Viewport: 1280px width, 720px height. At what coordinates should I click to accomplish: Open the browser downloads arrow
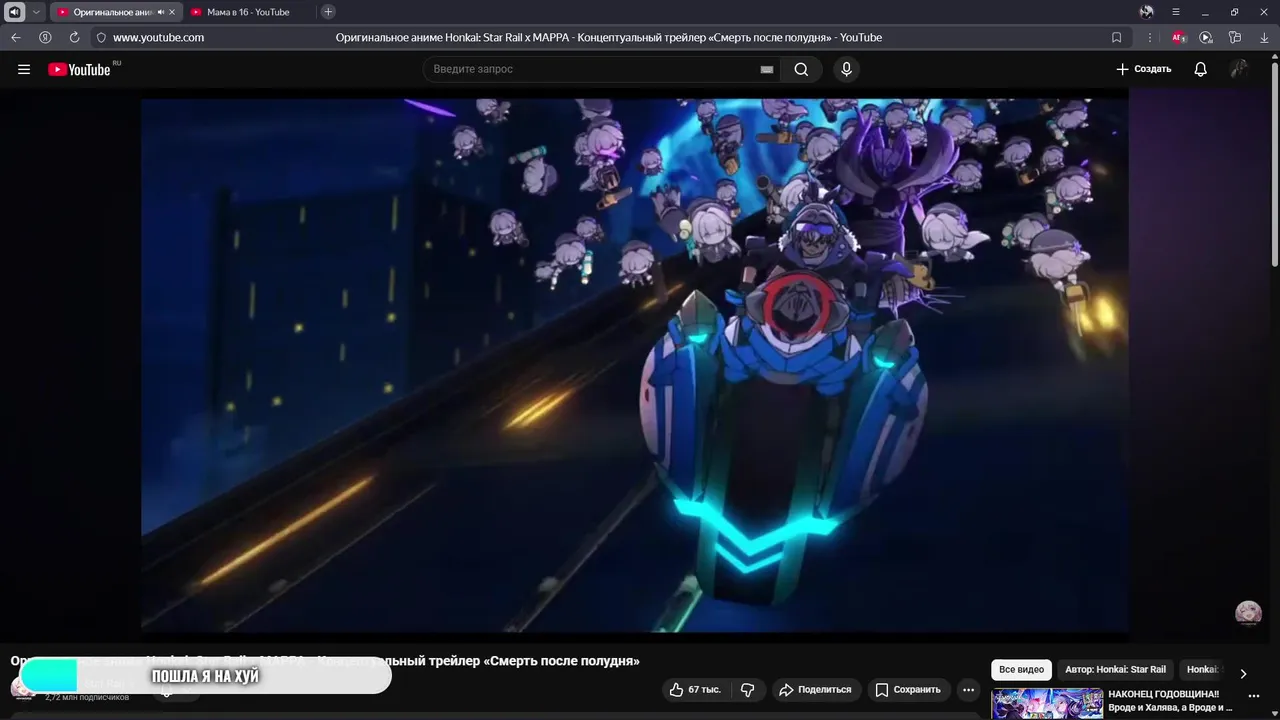click(x=1264, y=37)
